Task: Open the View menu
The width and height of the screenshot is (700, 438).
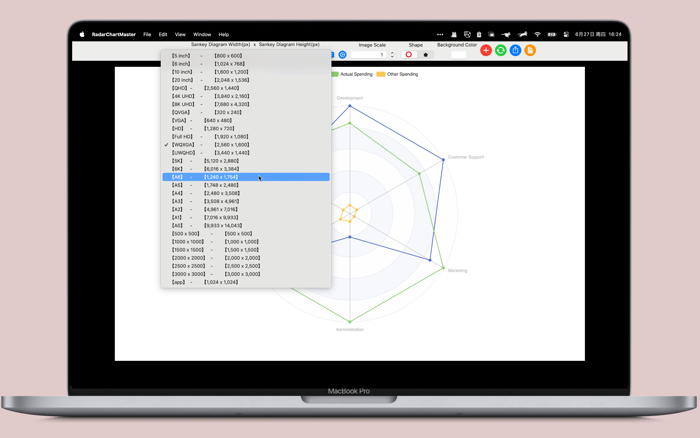Action: pyautogui.click(x=180, y=34)
